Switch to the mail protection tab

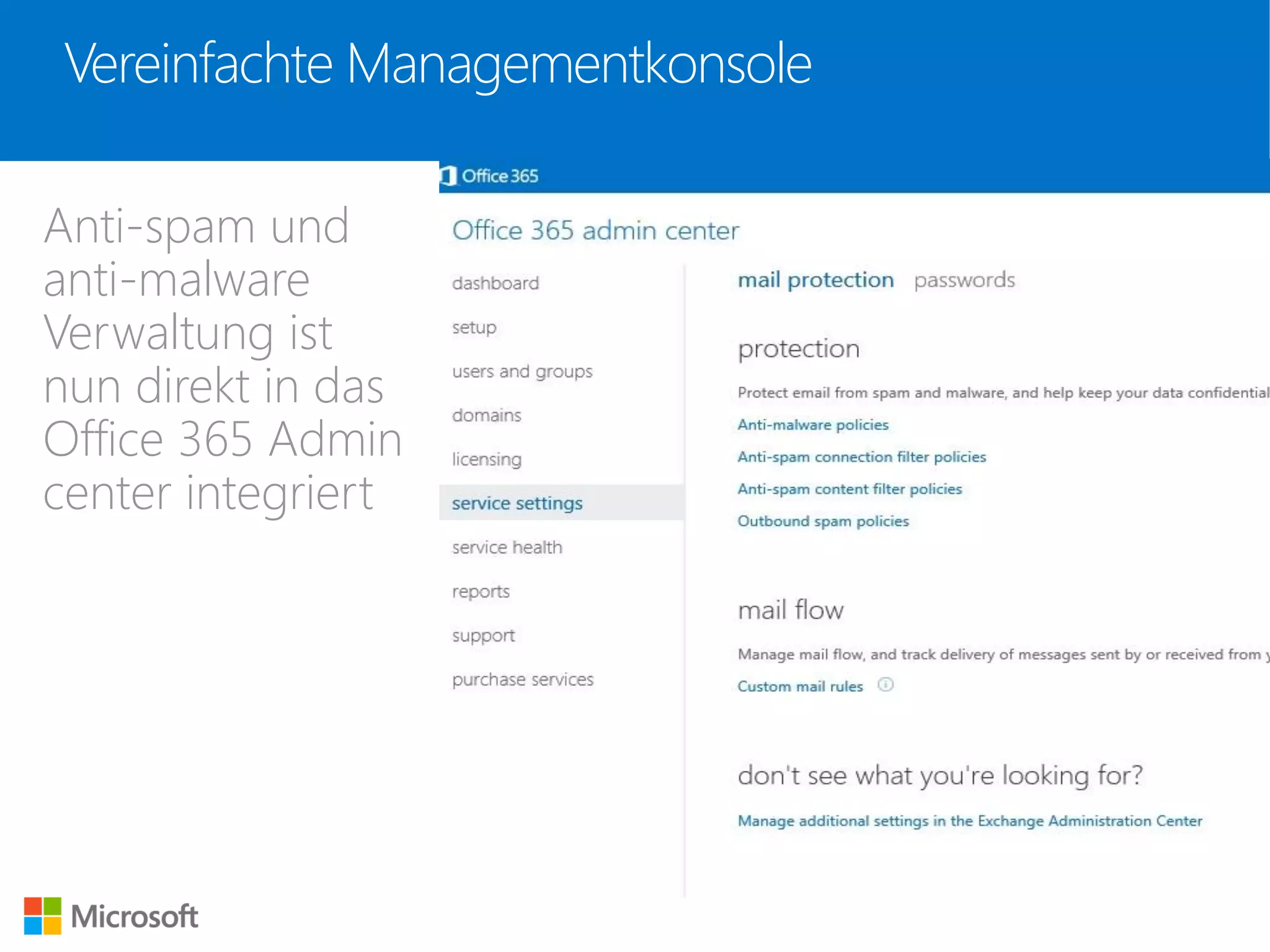815,280
